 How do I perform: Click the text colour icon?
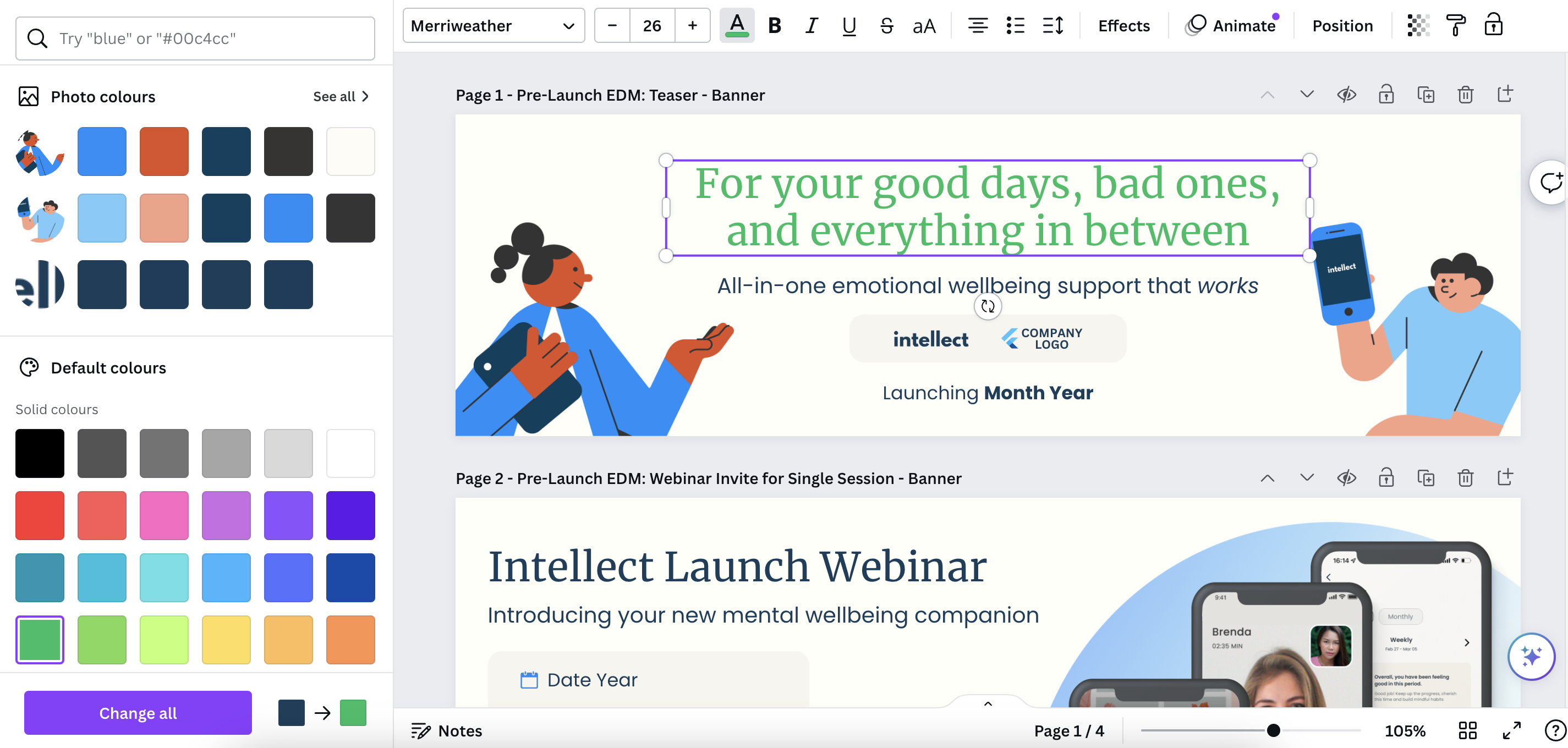tap(737, 25)
